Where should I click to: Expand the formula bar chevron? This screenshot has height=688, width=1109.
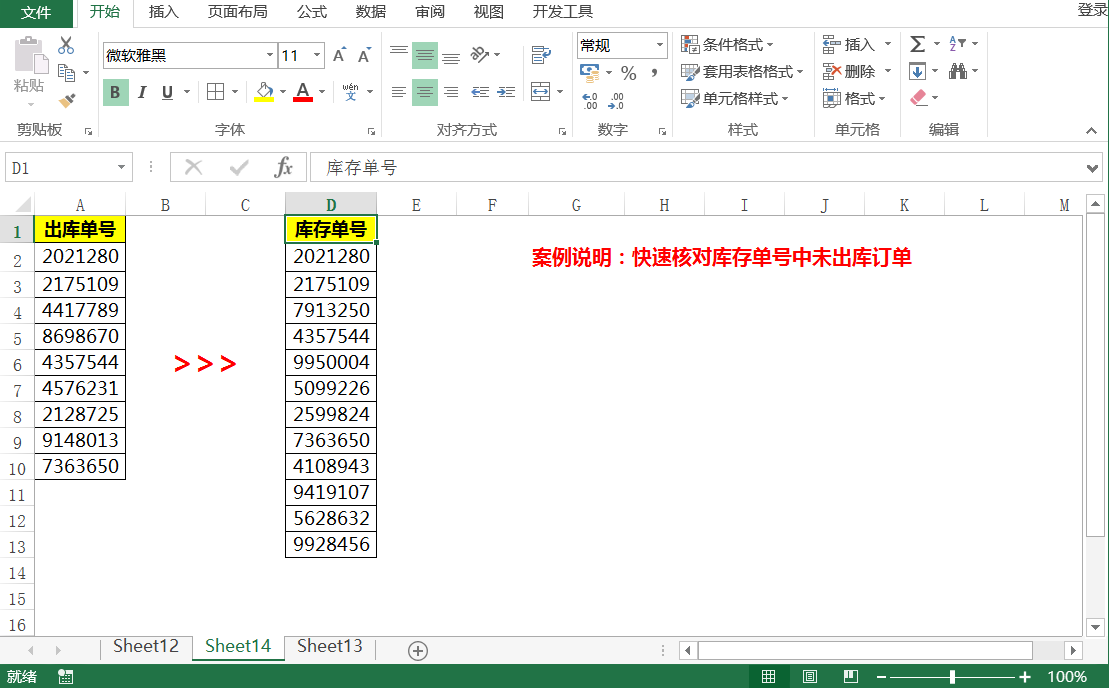(1092, 168)
